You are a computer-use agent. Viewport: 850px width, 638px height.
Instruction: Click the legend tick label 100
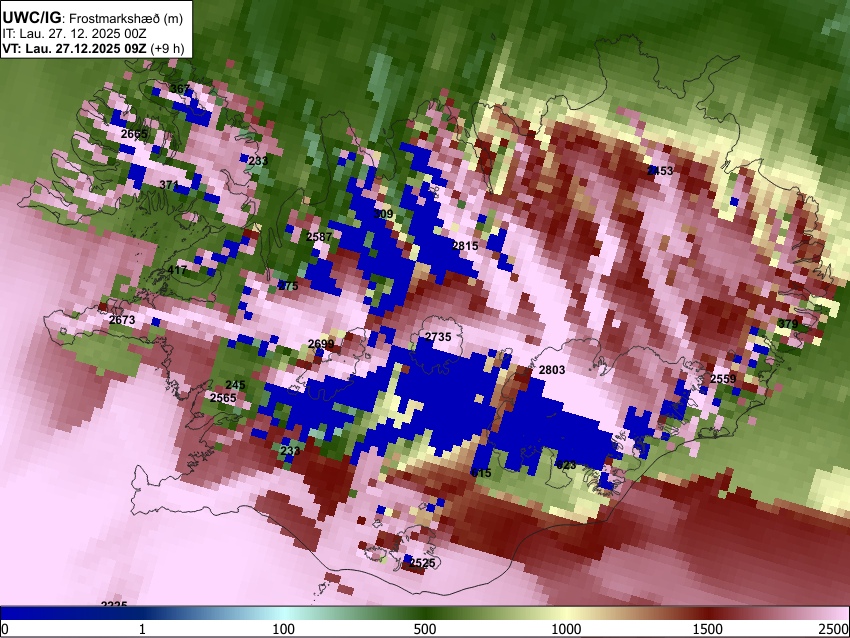point(284,629)
